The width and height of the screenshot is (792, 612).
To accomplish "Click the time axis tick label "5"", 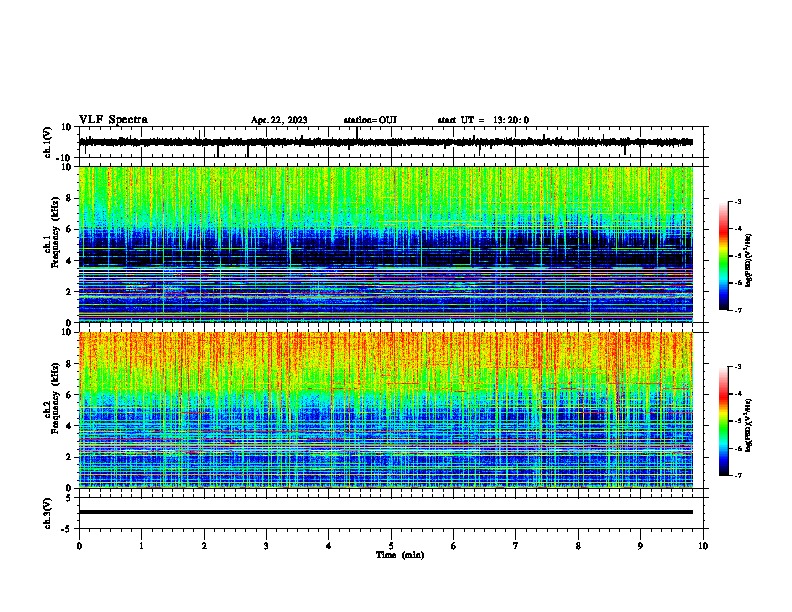I will point(391,546).
